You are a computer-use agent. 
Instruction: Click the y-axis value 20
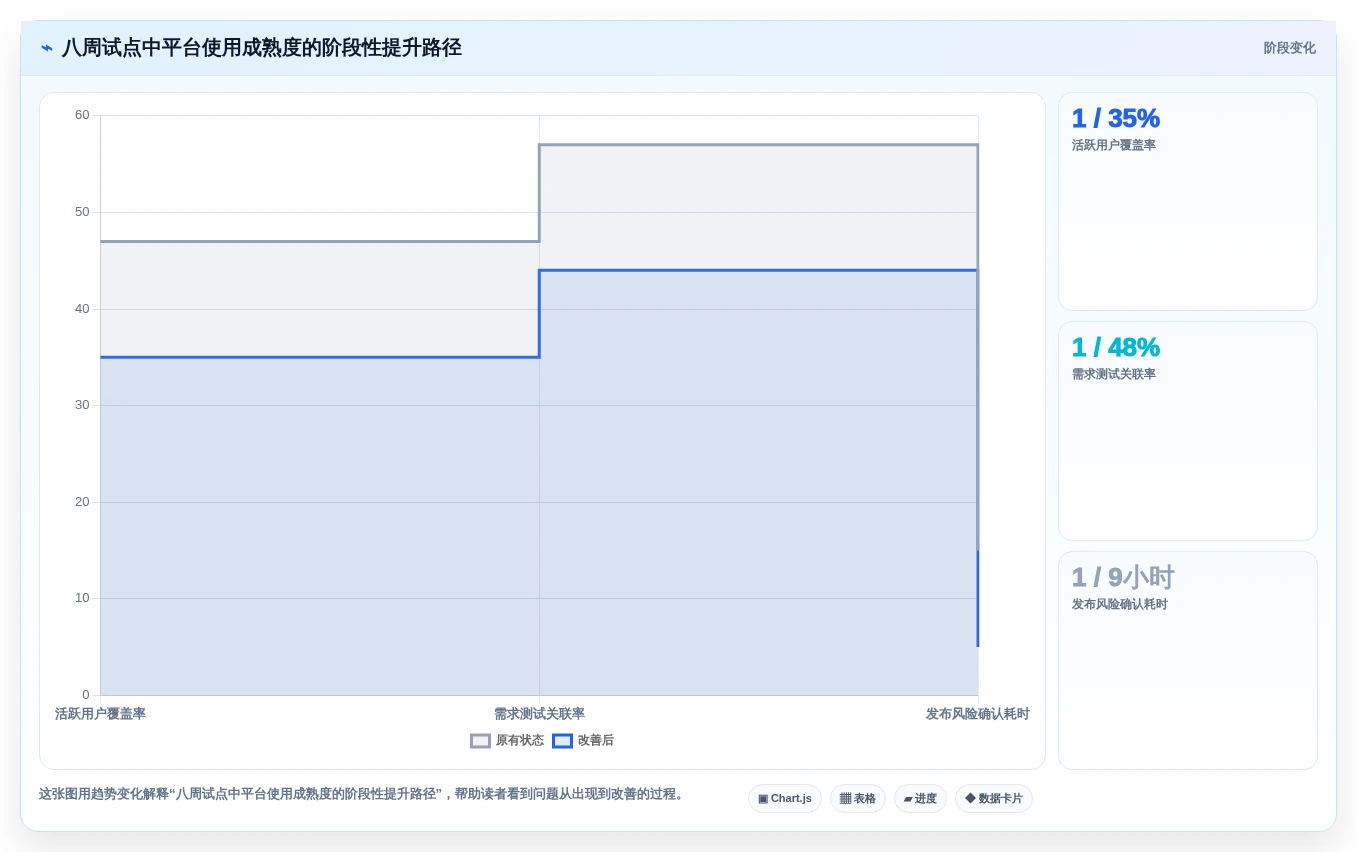pyautogui.click(x=82, y=502)
